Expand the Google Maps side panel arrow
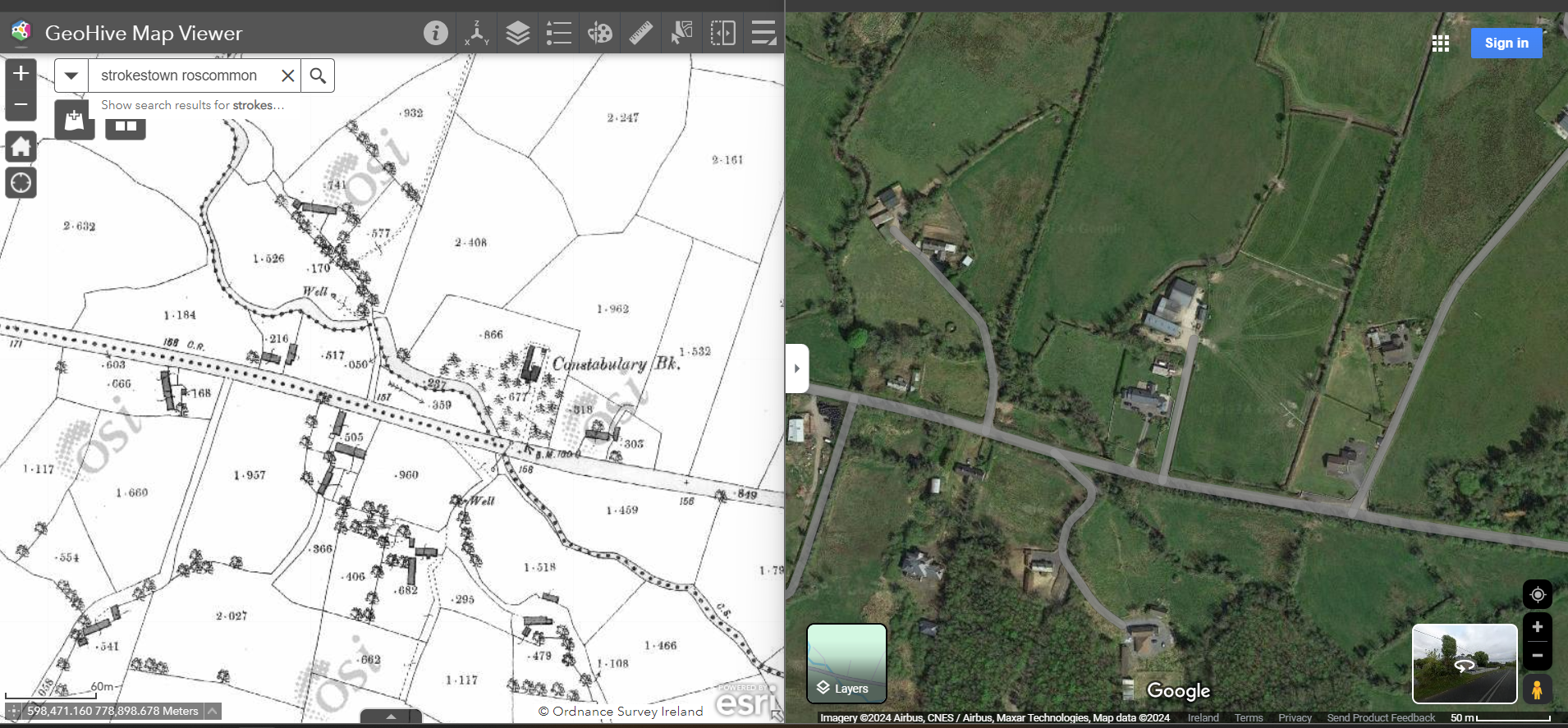 [x=797, y=369]
